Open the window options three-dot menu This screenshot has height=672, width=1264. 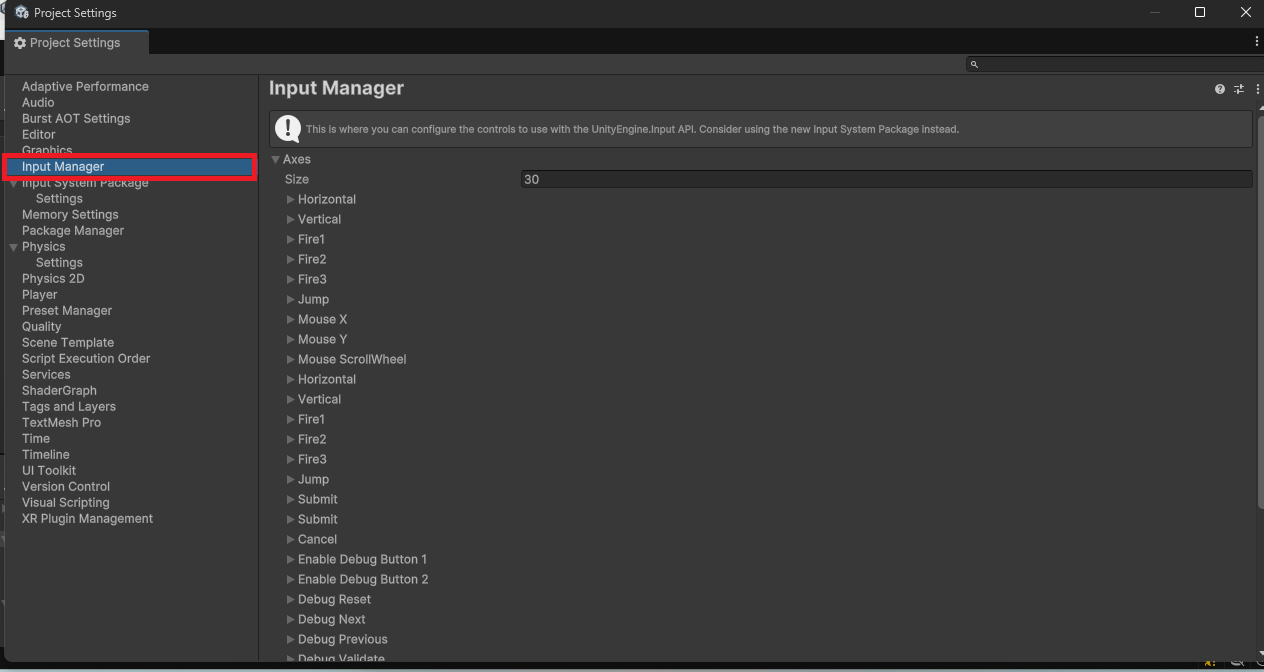pyautogui.click(x=1256, y=41)
